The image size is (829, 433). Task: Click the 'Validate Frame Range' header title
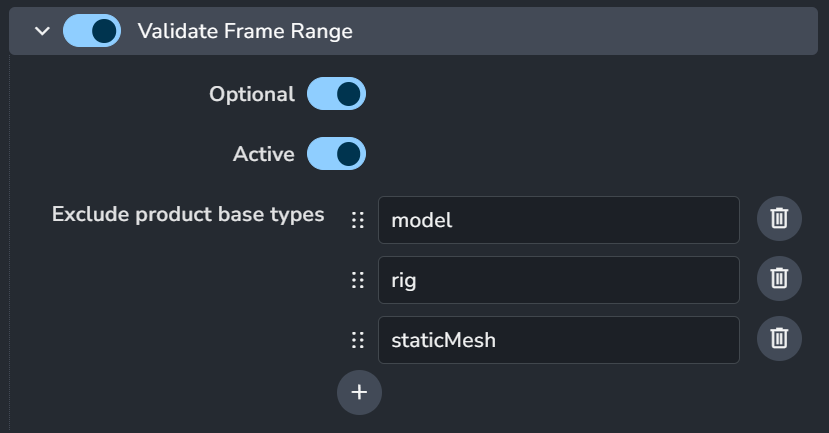coord(245,31)
